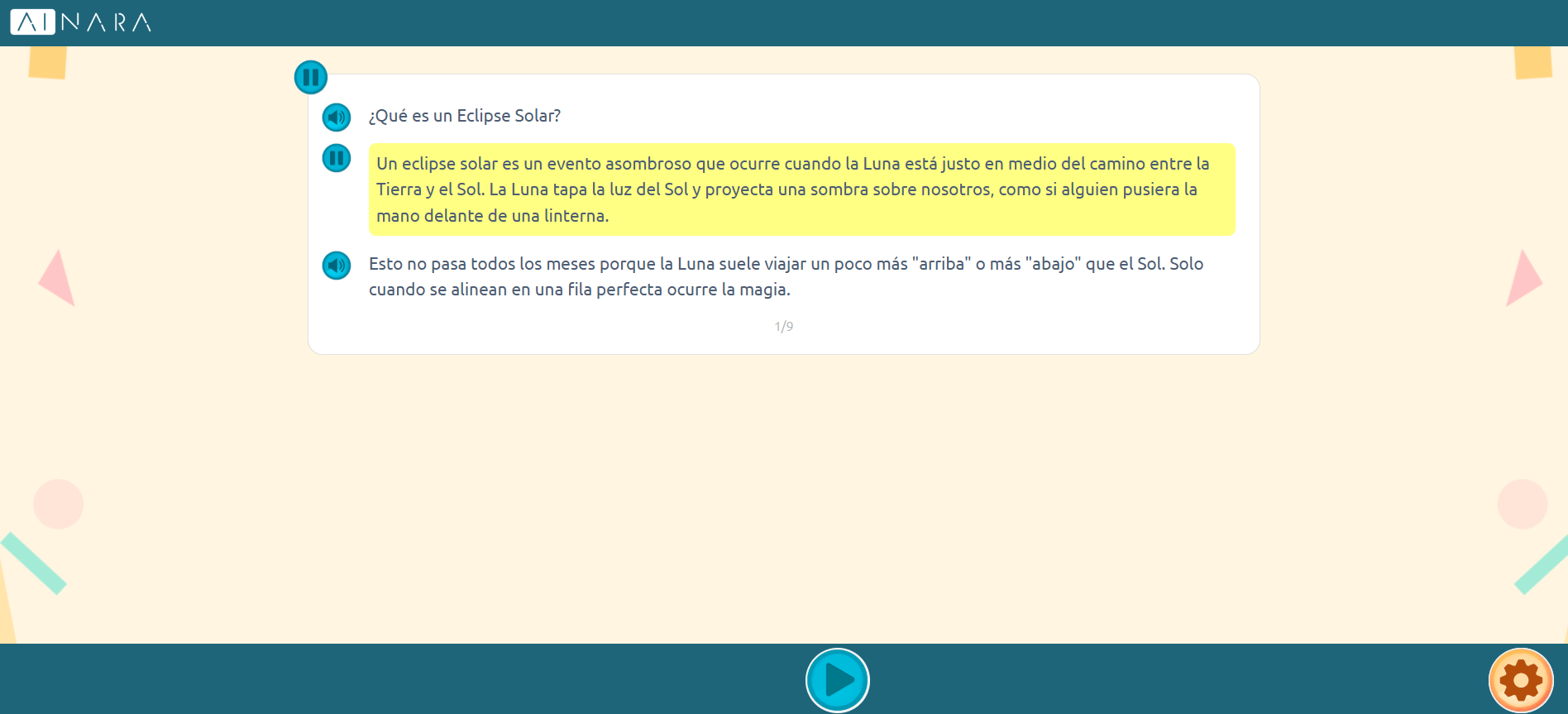Pause the whole card narration at card's top corner
The width and height of the screenshot is (1568, 714).
coord(311,78)
